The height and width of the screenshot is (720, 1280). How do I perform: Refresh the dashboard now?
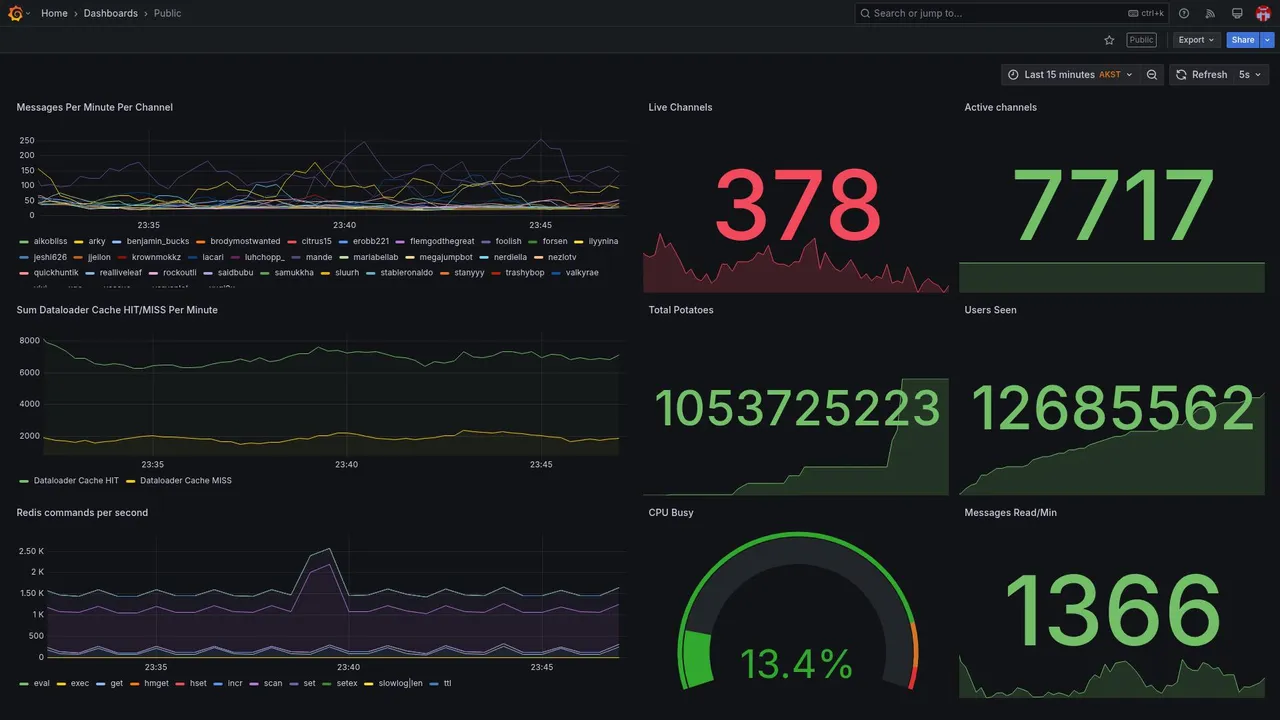click(1201, 75)
